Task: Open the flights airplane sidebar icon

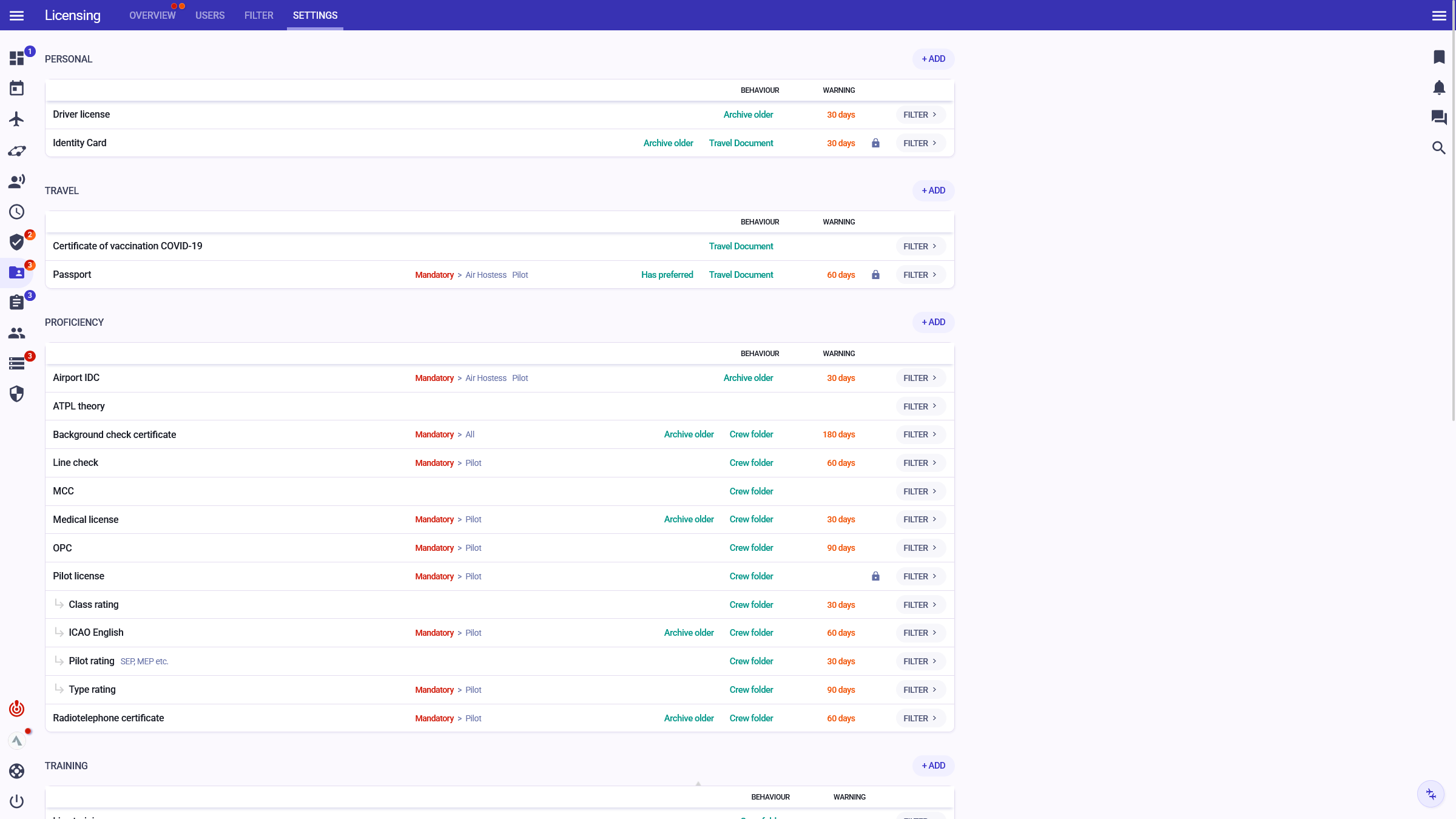Action: pos(16,119)
